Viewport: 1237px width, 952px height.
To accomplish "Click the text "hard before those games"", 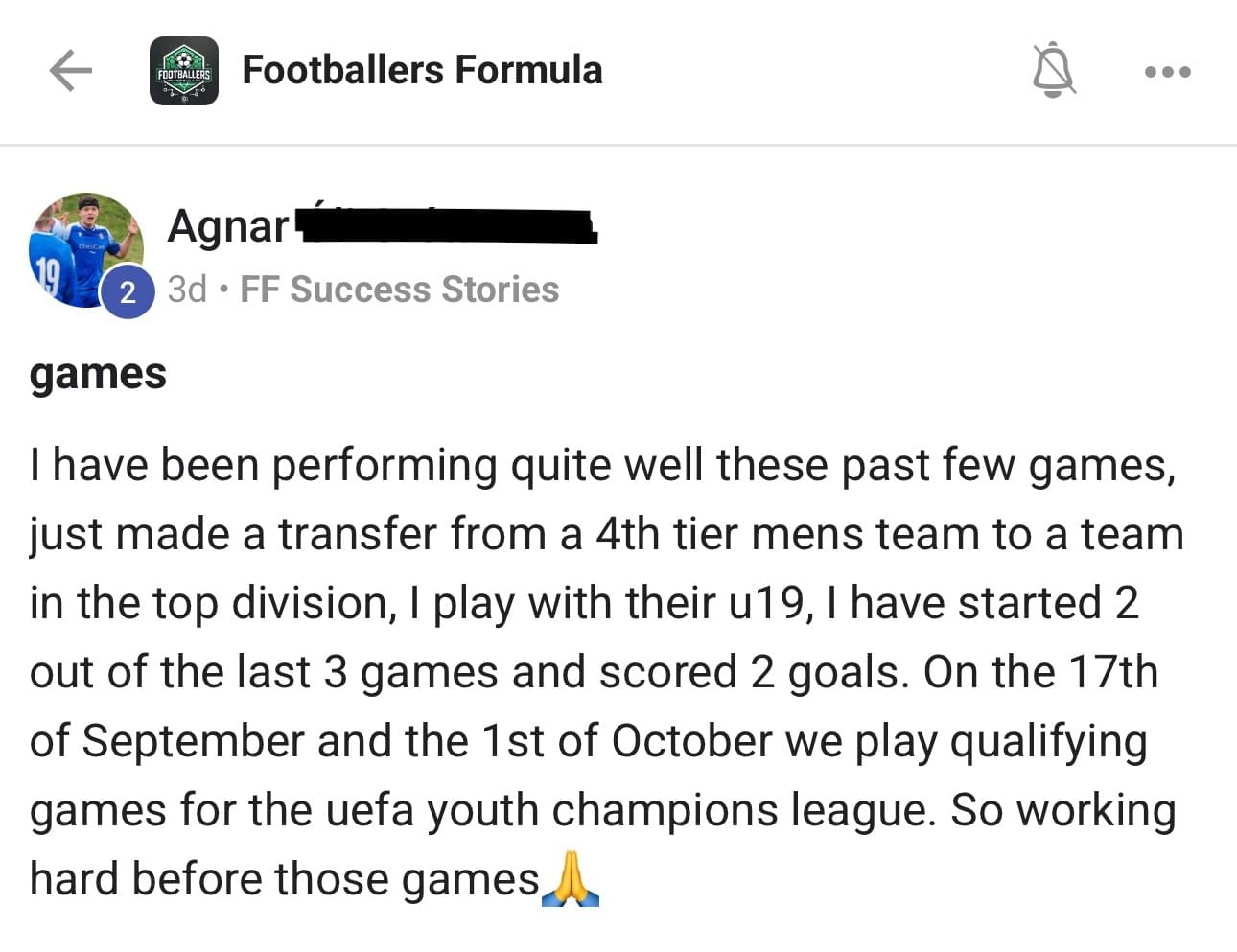I will tap(285, 880).
